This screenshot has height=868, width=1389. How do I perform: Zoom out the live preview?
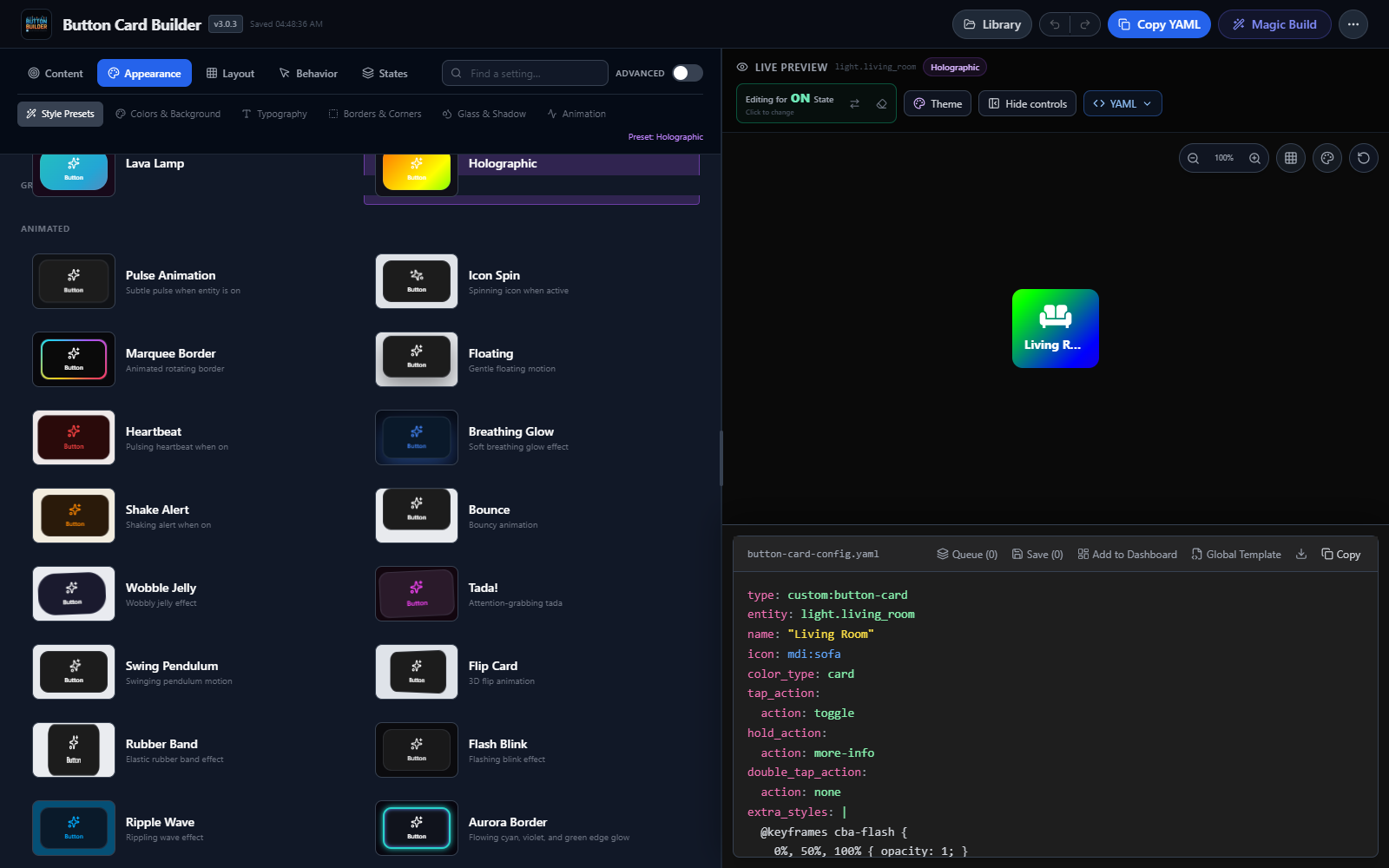click(x=1194, y=158)
